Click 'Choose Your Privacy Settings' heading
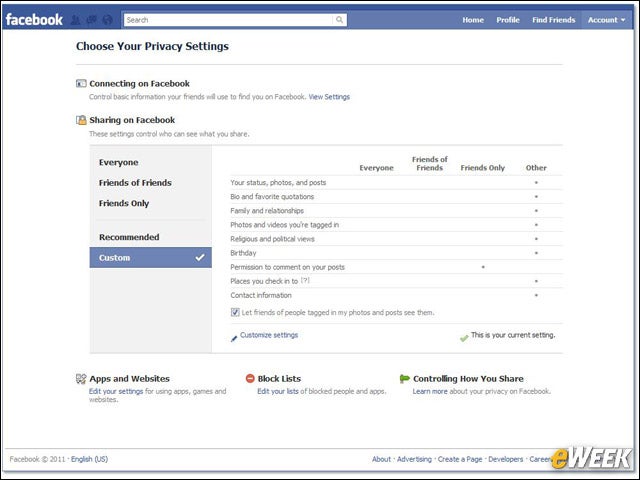 coord(152,47)
